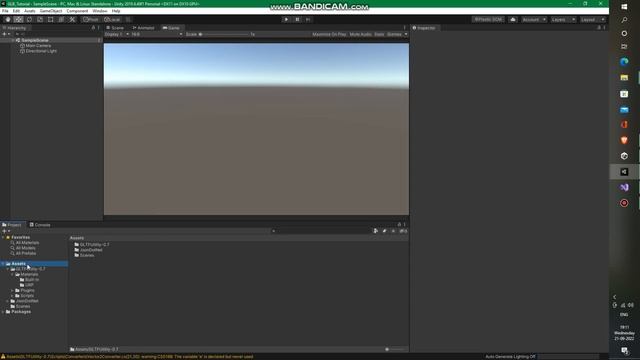Toggle Maximize On Play
Viewport: 640px width, 360px height.
[x=329, y=34]
